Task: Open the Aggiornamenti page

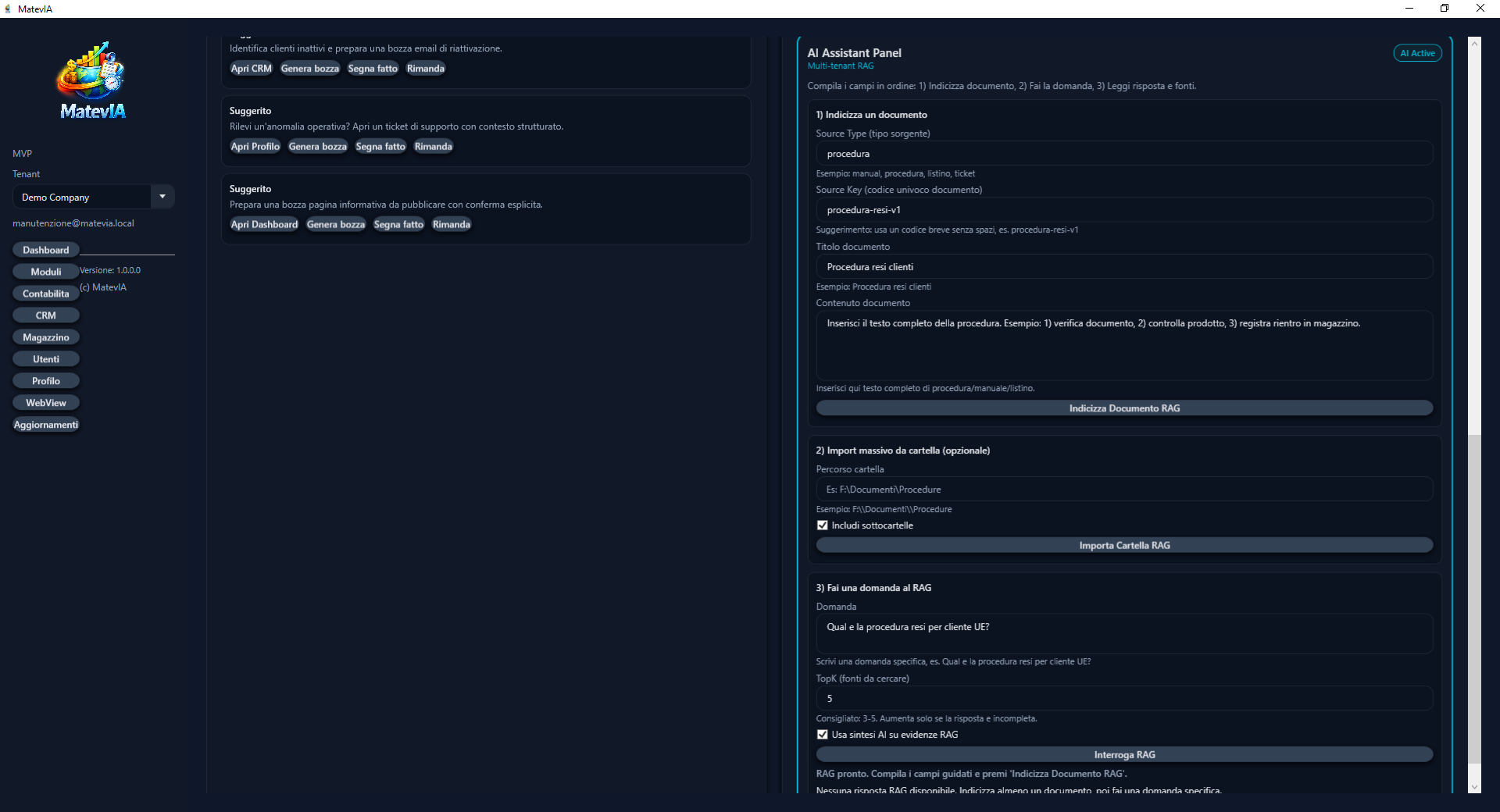Action: pos(46,425)
